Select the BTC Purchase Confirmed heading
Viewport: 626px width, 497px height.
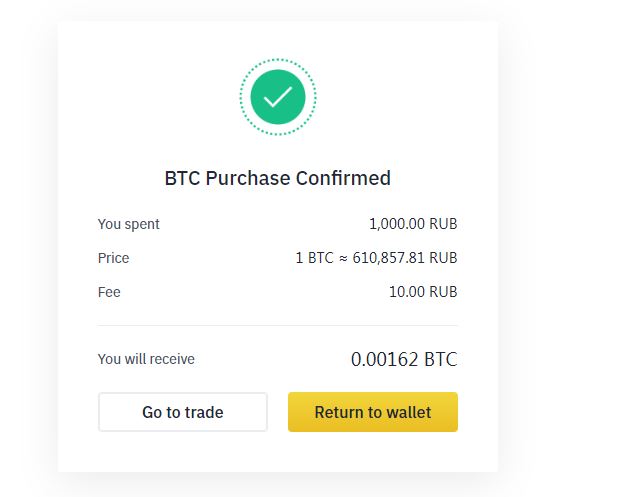(278, 178)
